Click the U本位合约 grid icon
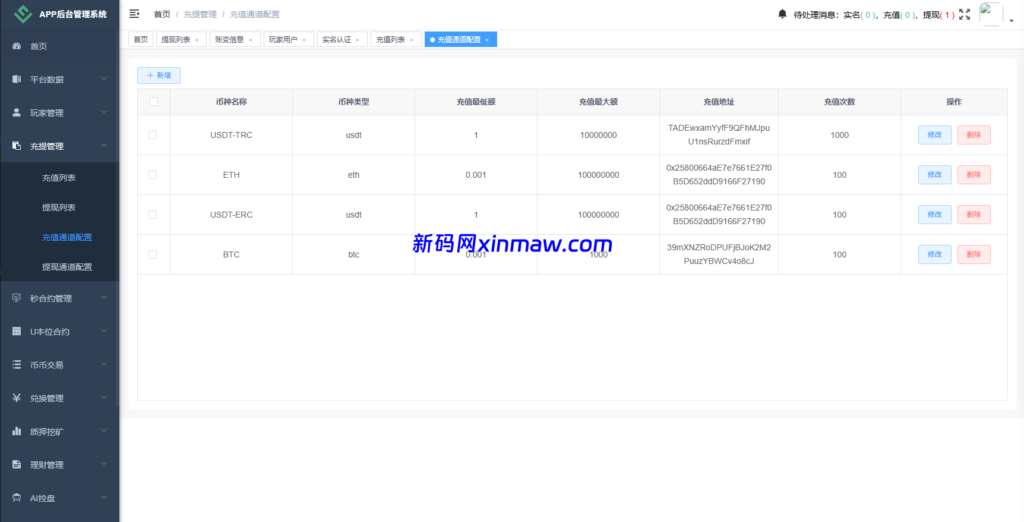 pyautogui.click(x=17, y=331)
